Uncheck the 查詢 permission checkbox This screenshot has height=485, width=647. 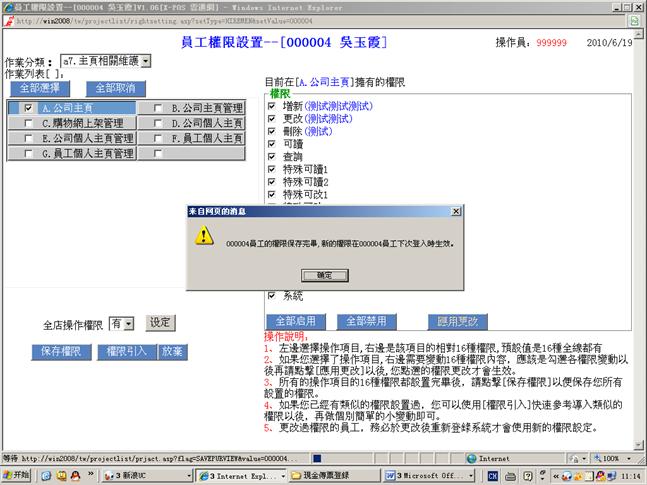(272, 158)
